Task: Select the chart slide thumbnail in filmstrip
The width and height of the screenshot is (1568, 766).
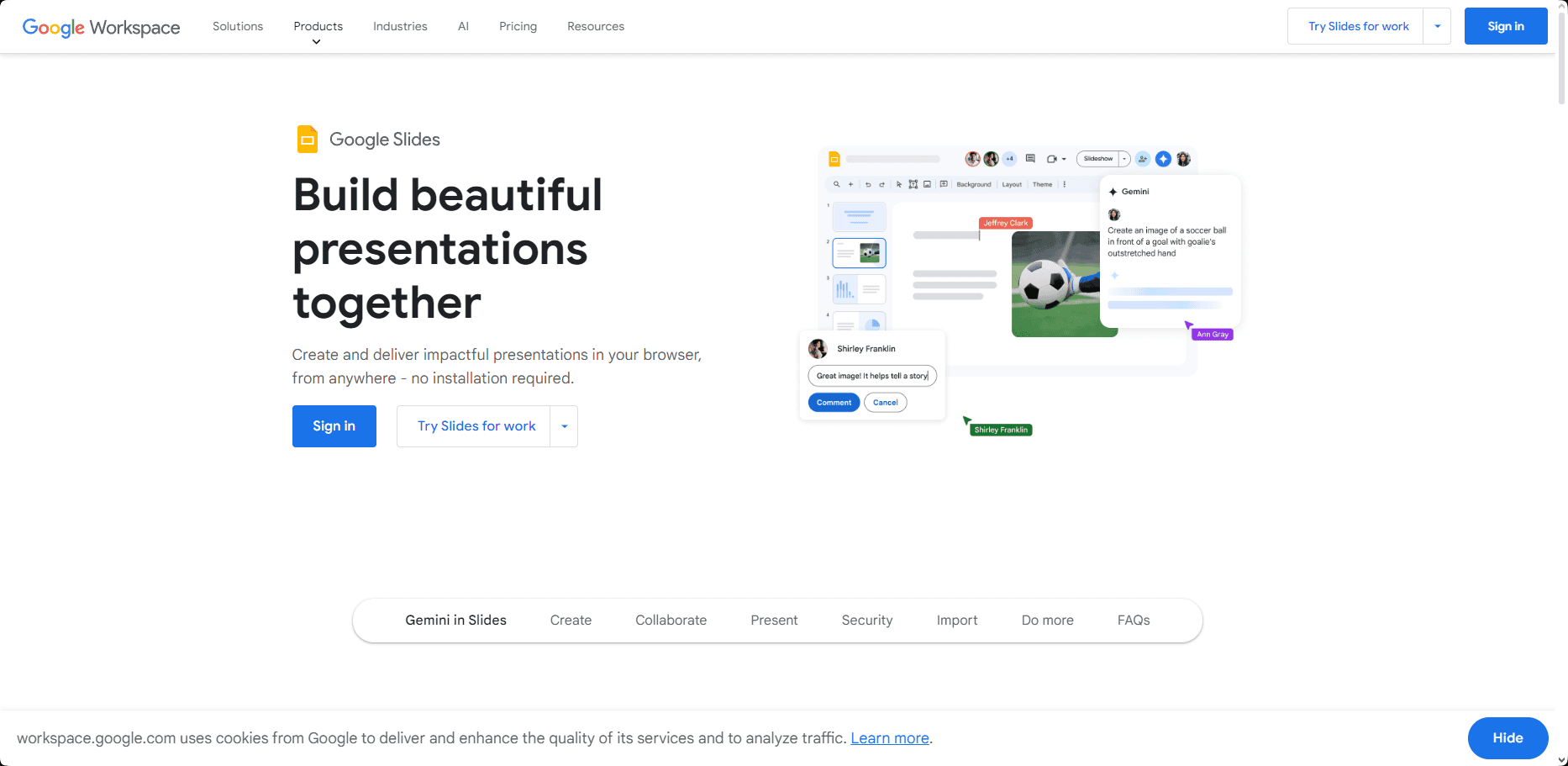Action: (x=859, y=289)
